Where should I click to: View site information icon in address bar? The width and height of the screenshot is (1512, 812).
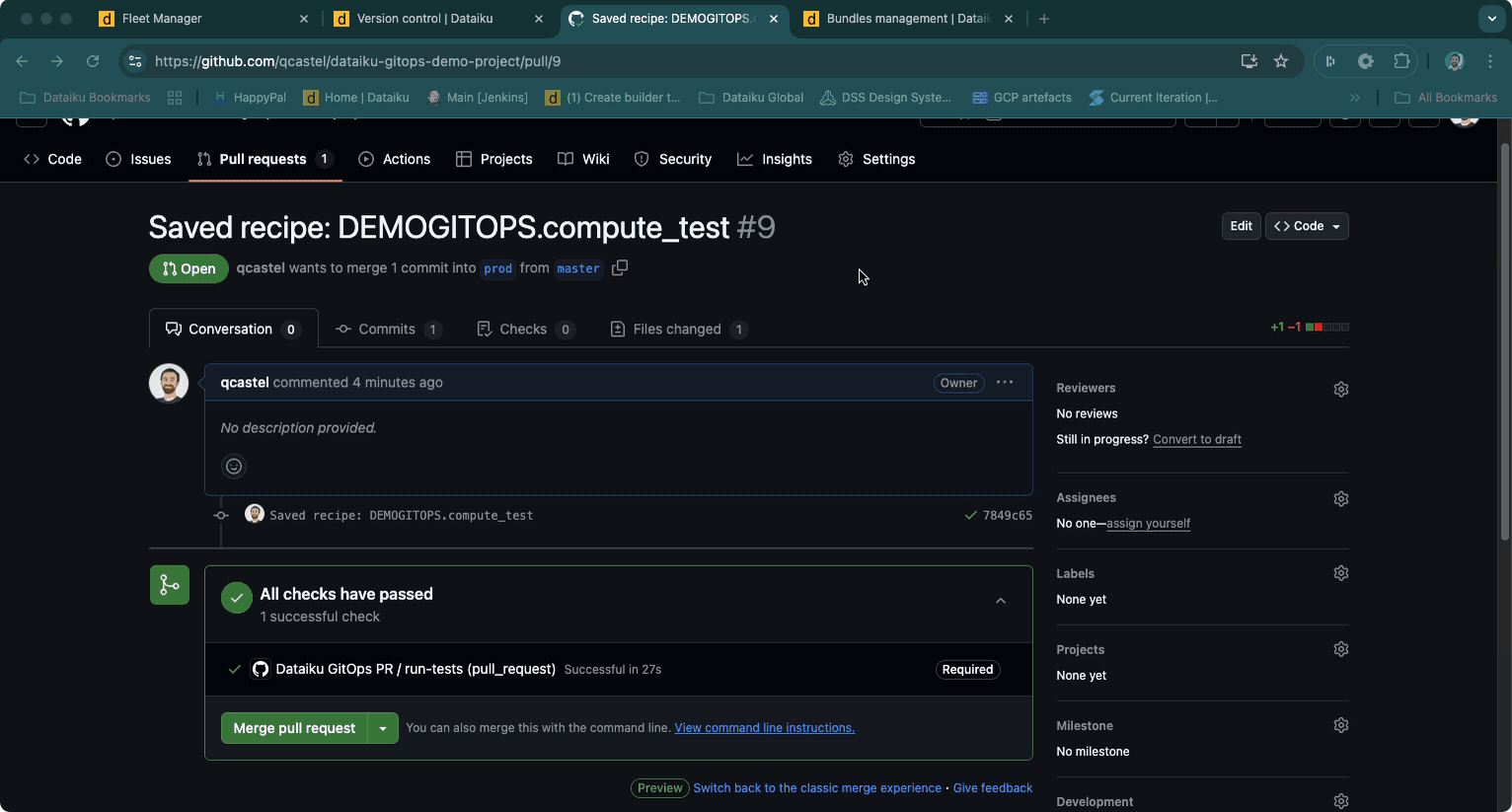point(135,61)
